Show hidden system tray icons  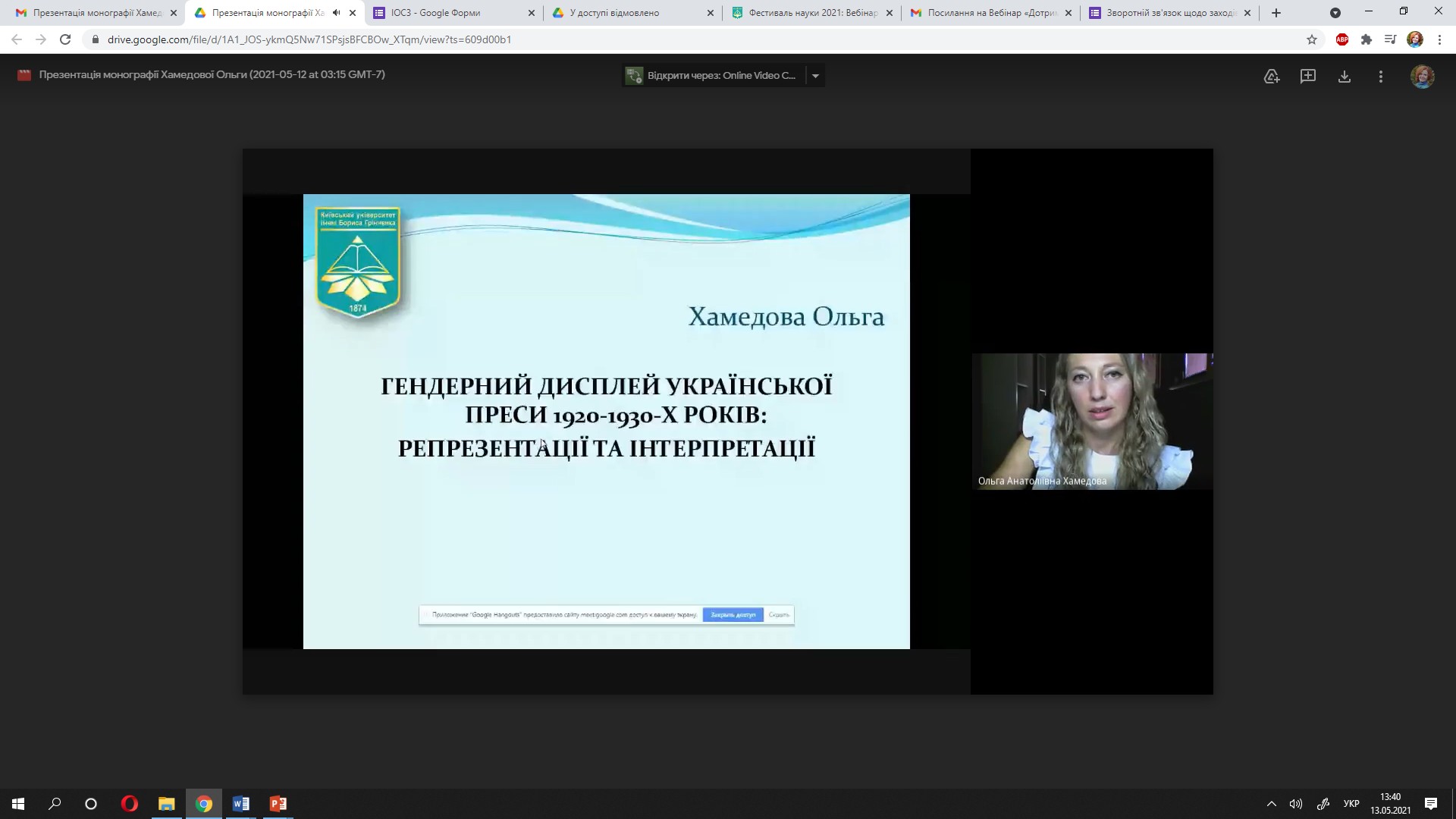pyautogui.click(x=1272, y=804)
